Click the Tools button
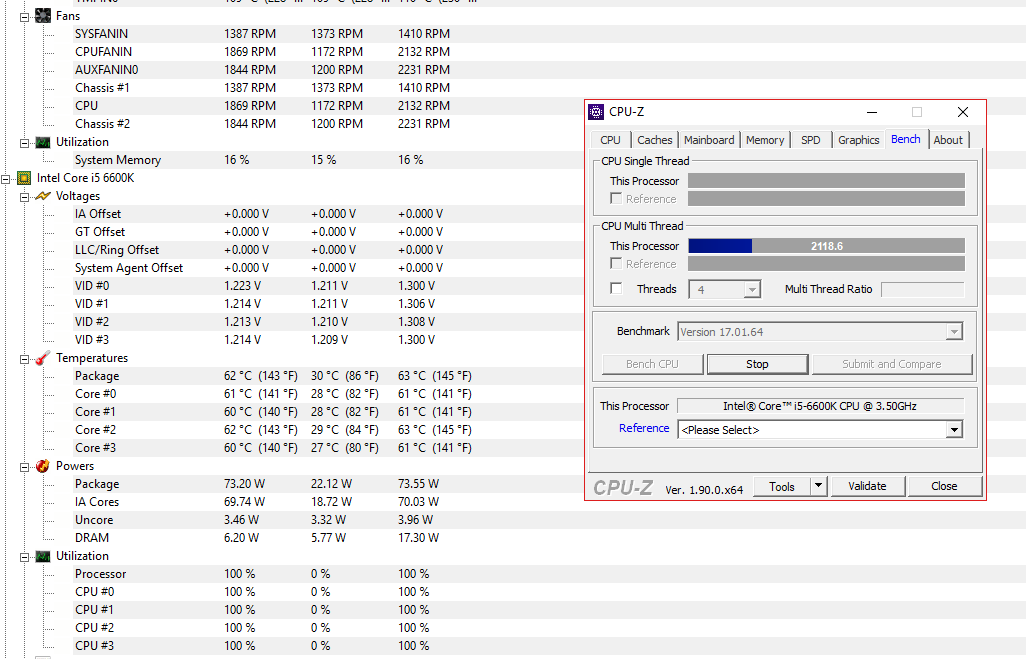Viewport: 1026px width, 659px height. coord(782,486)
